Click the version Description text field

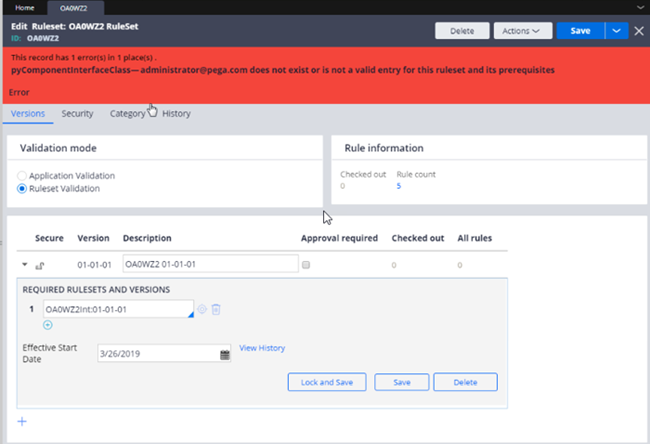click(x=210, y=264)
